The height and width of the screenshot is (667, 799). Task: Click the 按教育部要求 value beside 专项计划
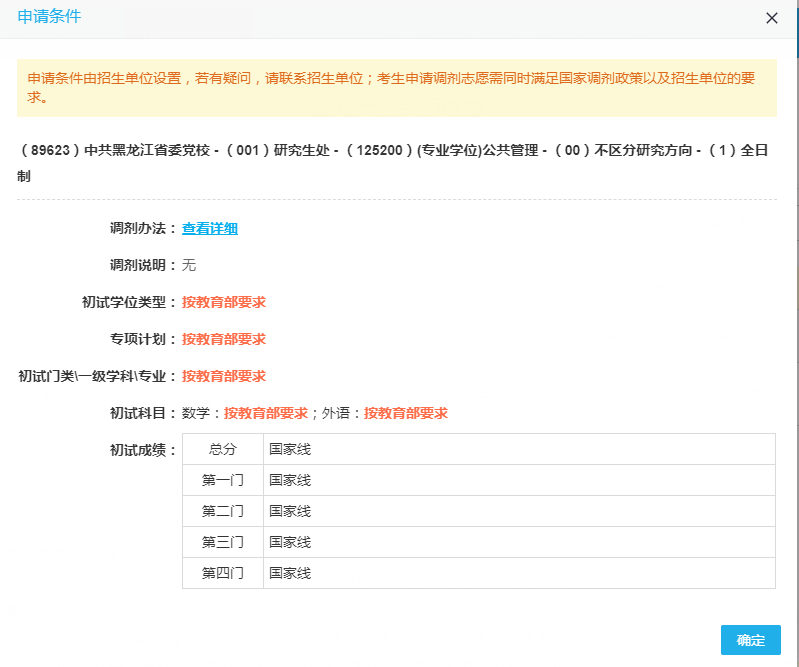point(223,339)
